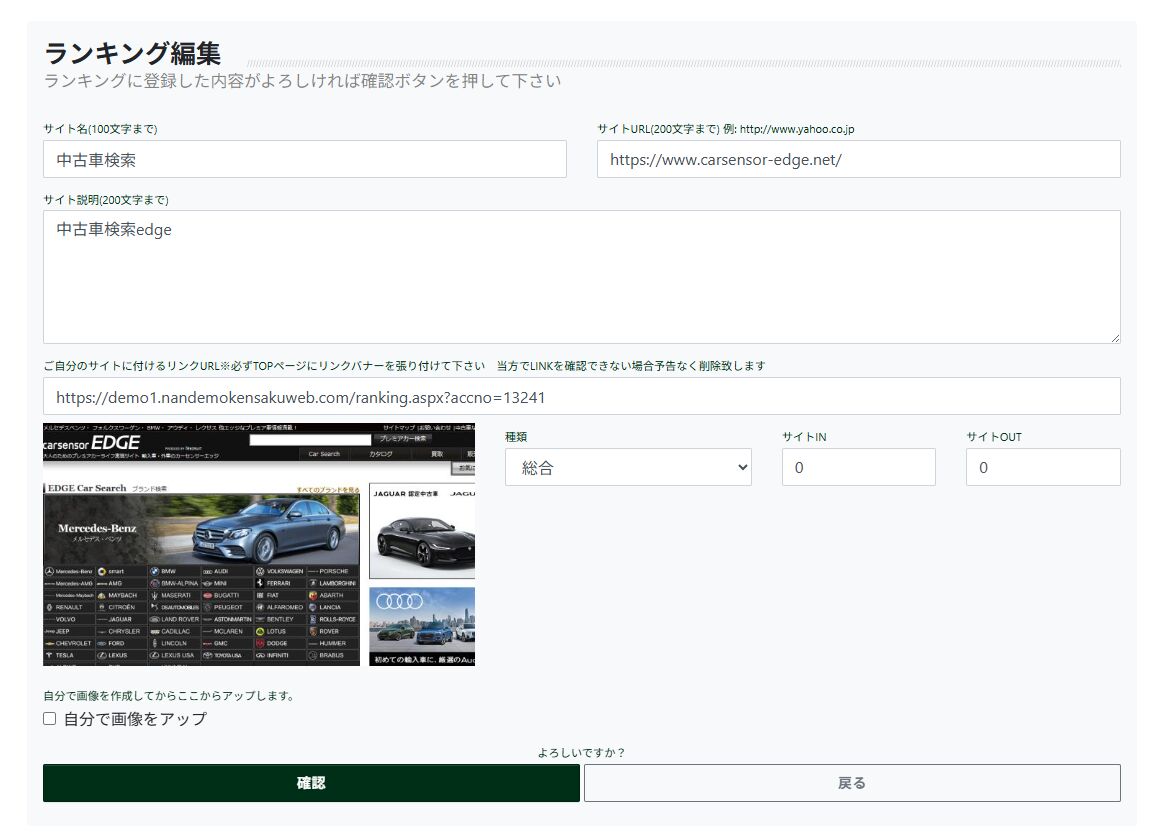1167x838 pixels.
Task: Select the サイトOUT number field
Action: tap(1042, 467)
